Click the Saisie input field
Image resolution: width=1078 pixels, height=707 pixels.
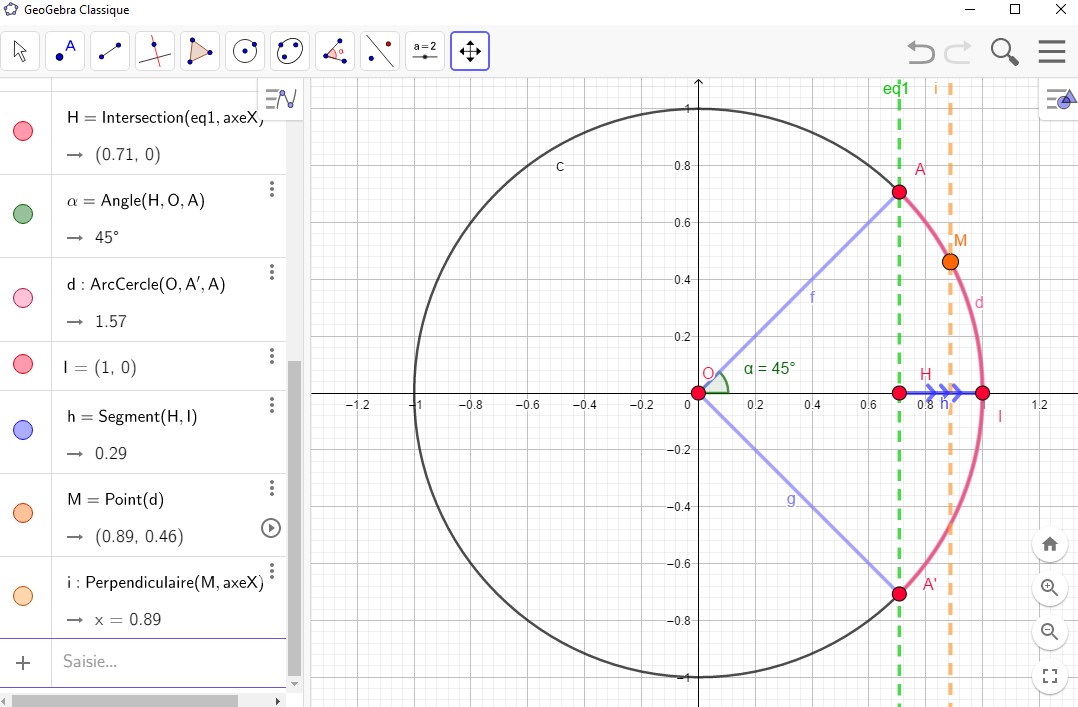169,662
